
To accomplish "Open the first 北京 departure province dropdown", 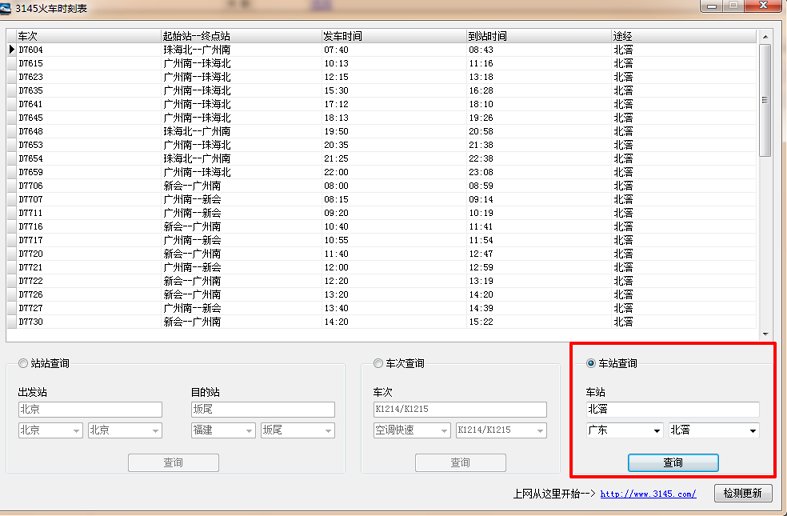I will click(50, 430).
